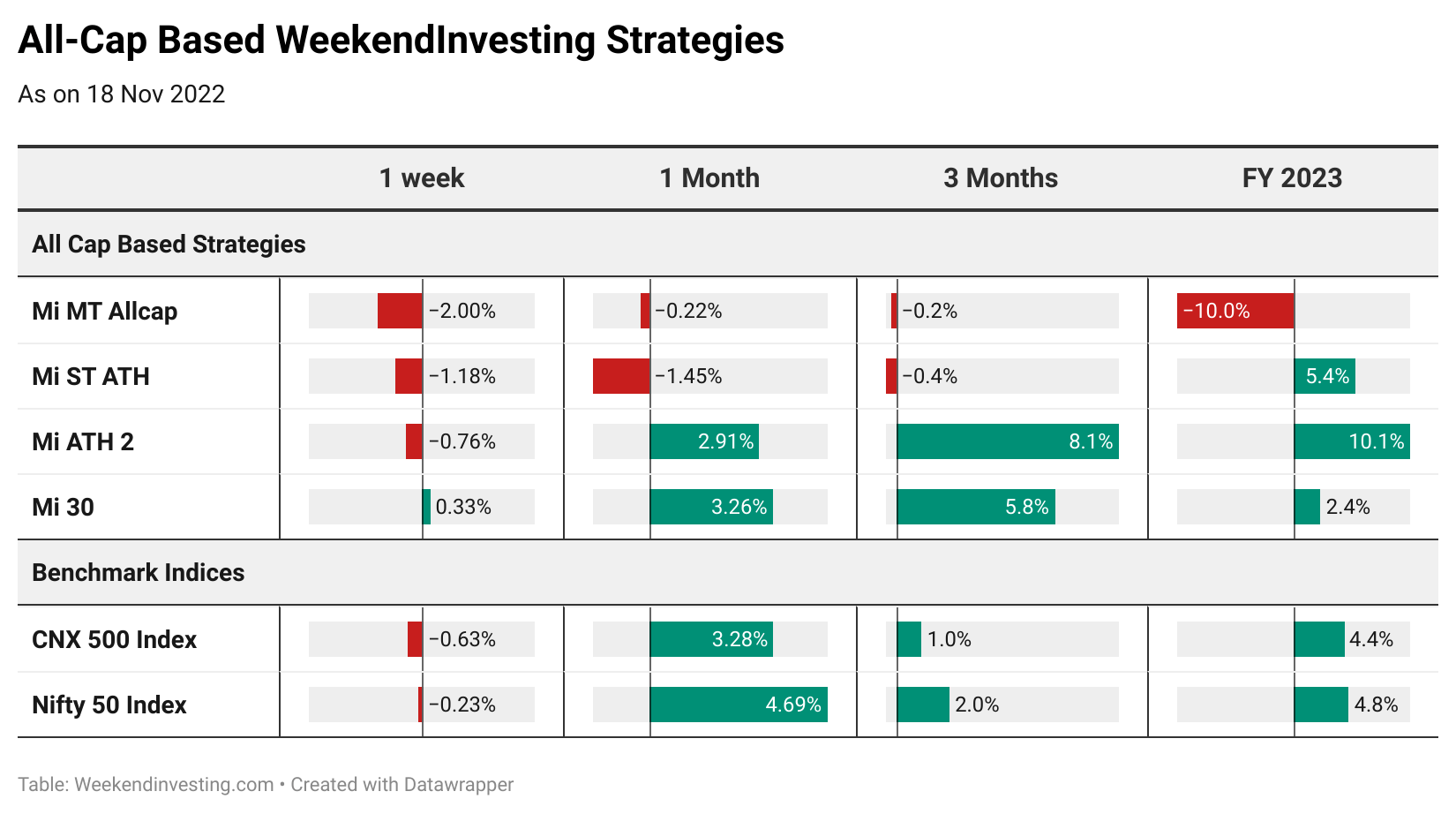Click the green 10.1% FY 2023 bar

point(1352,441)
